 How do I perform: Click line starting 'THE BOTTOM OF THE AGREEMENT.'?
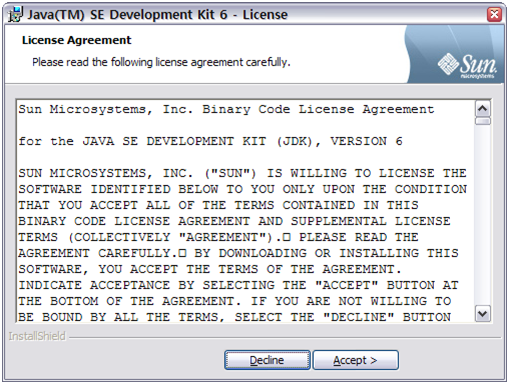point(234,301)
